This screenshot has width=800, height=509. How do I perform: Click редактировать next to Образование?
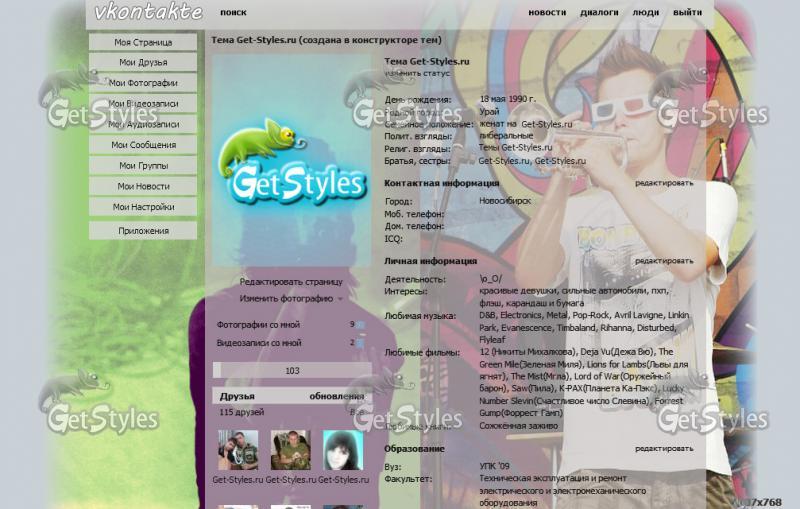click(663, 449)
